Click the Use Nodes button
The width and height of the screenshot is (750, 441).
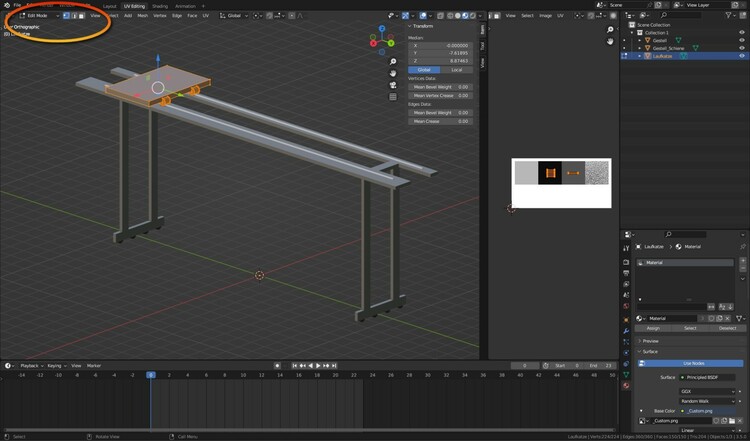point(693,364)
